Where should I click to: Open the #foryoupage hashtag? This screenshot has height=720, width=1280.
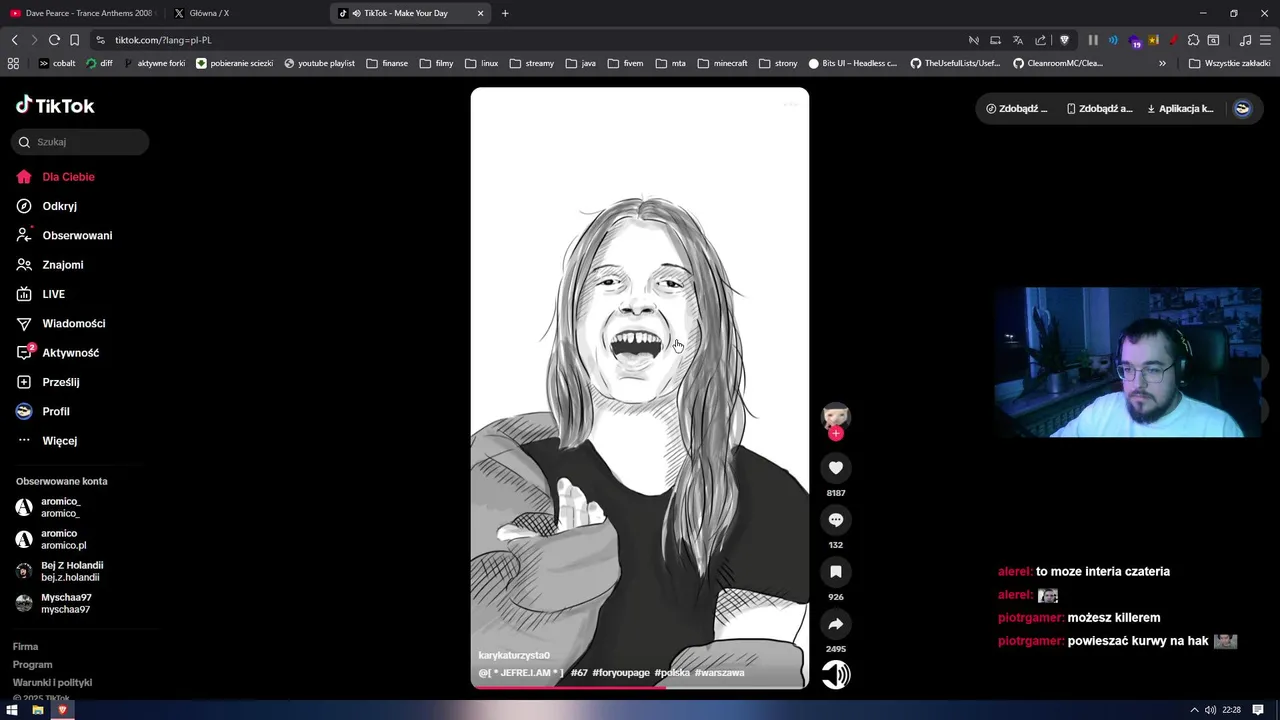click(621, 673)
